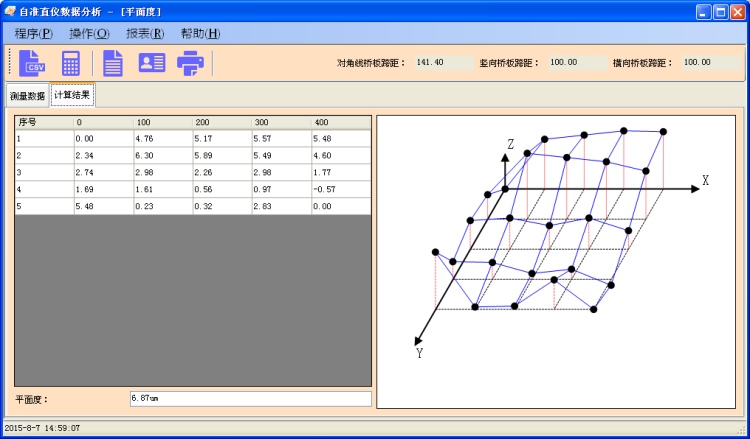
Task: Open the 报表(R) menu
Action: [145, 33]
